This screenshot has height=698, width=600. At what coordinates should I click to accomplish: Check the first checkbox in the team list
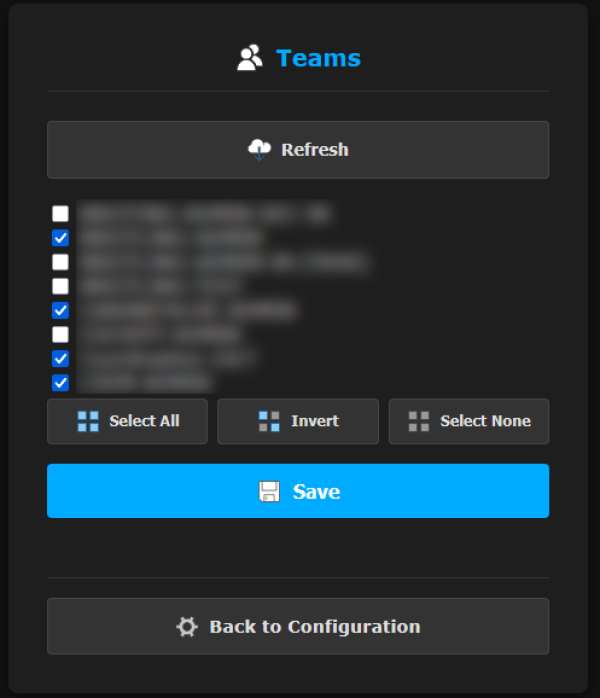click(61, 214)
